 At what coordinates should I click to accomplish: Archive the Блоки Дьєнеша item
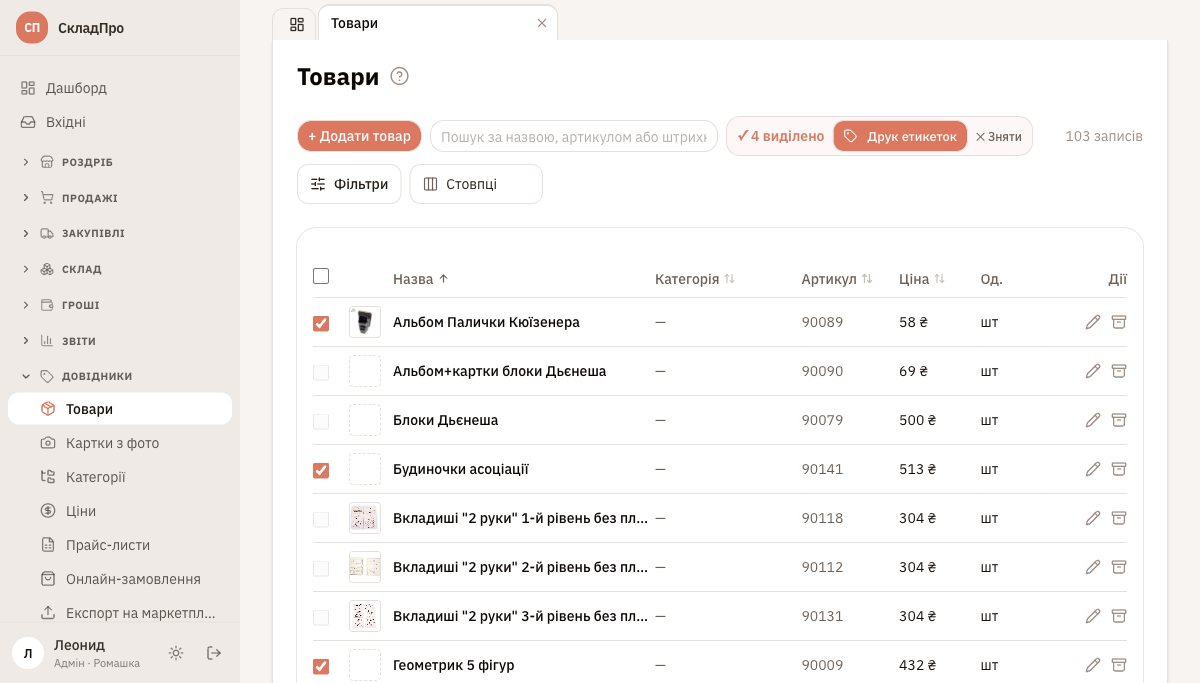click(x=1119, y=420)
